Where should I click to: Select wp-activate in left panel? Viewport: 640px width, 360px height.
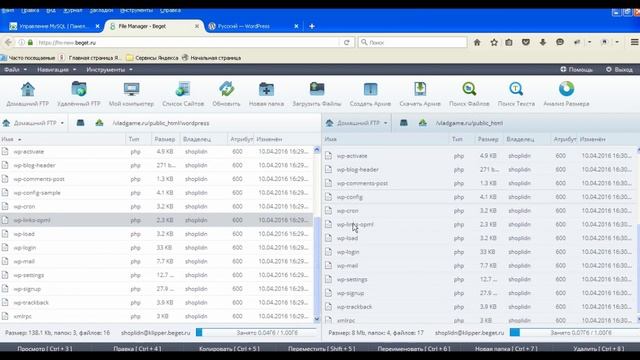pyautogui.click(x=157, y=151)
